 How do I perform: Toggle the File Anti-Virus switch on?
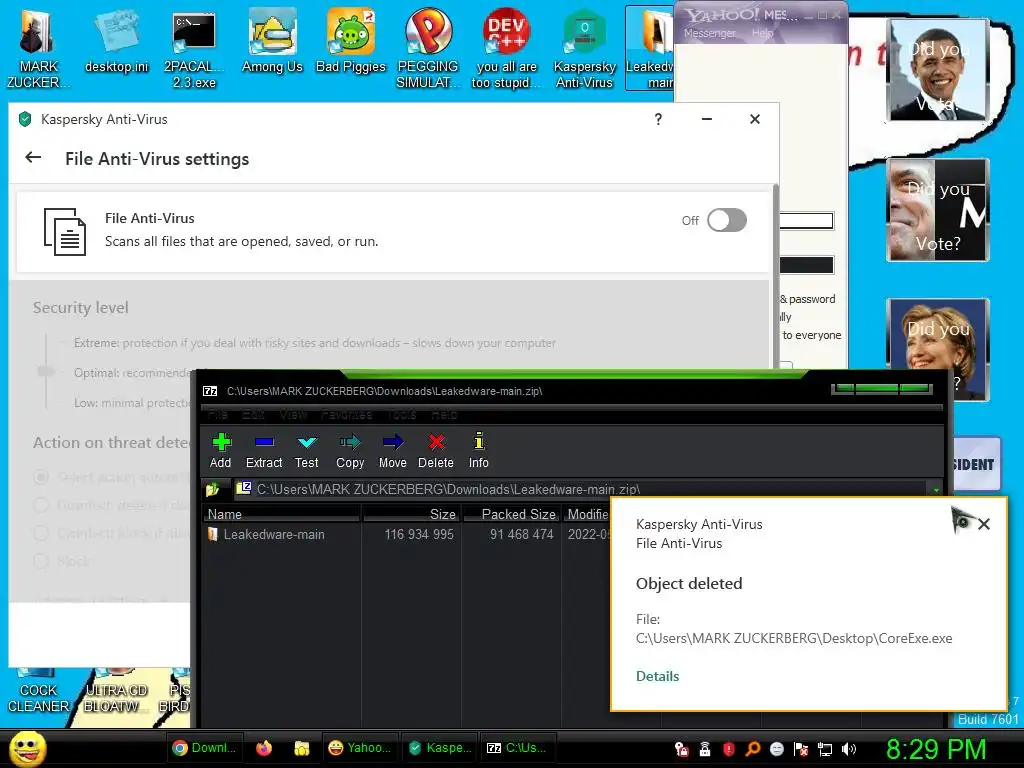(727, 220)
